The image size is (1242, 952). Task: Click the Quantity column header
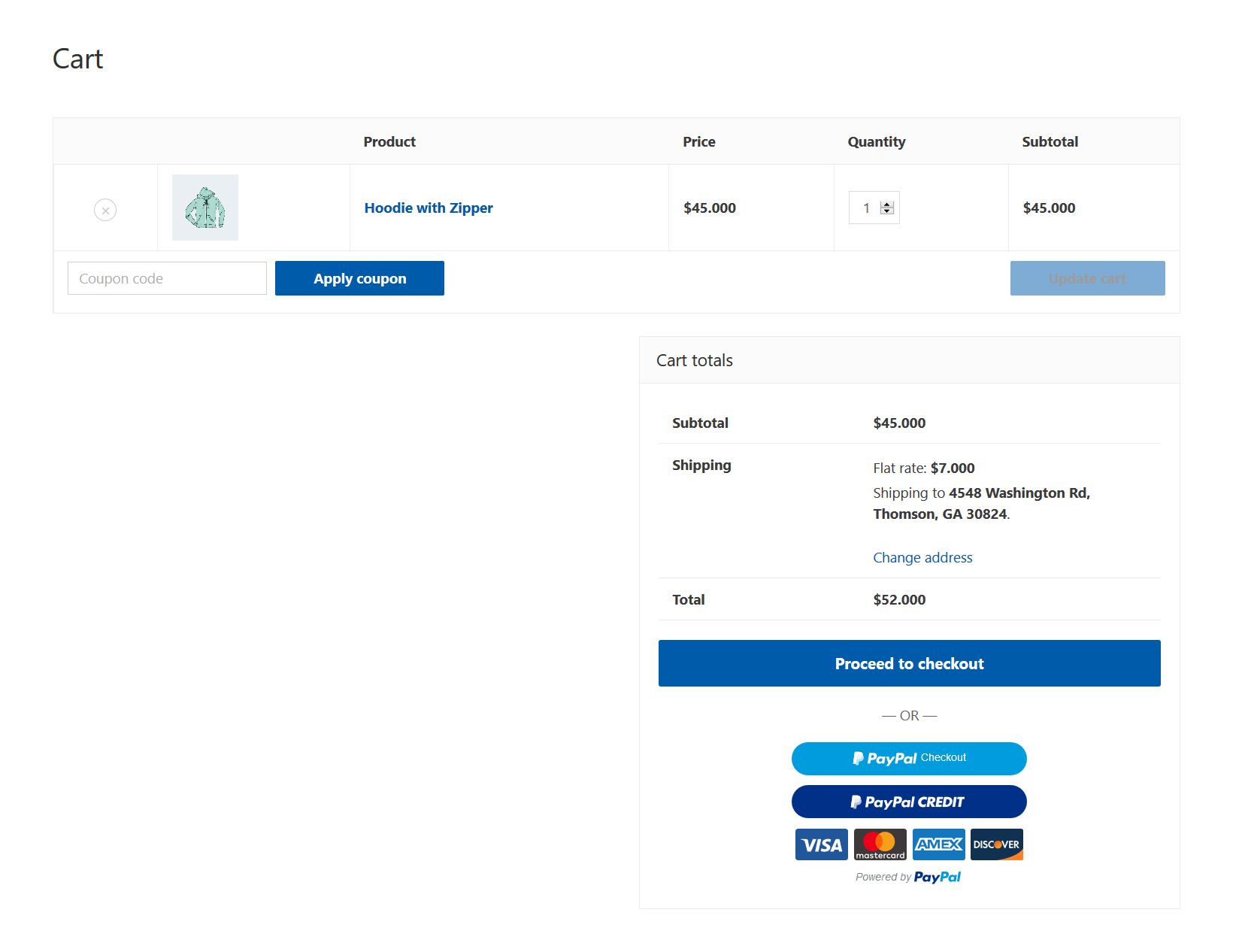click(x=877, y=141)
